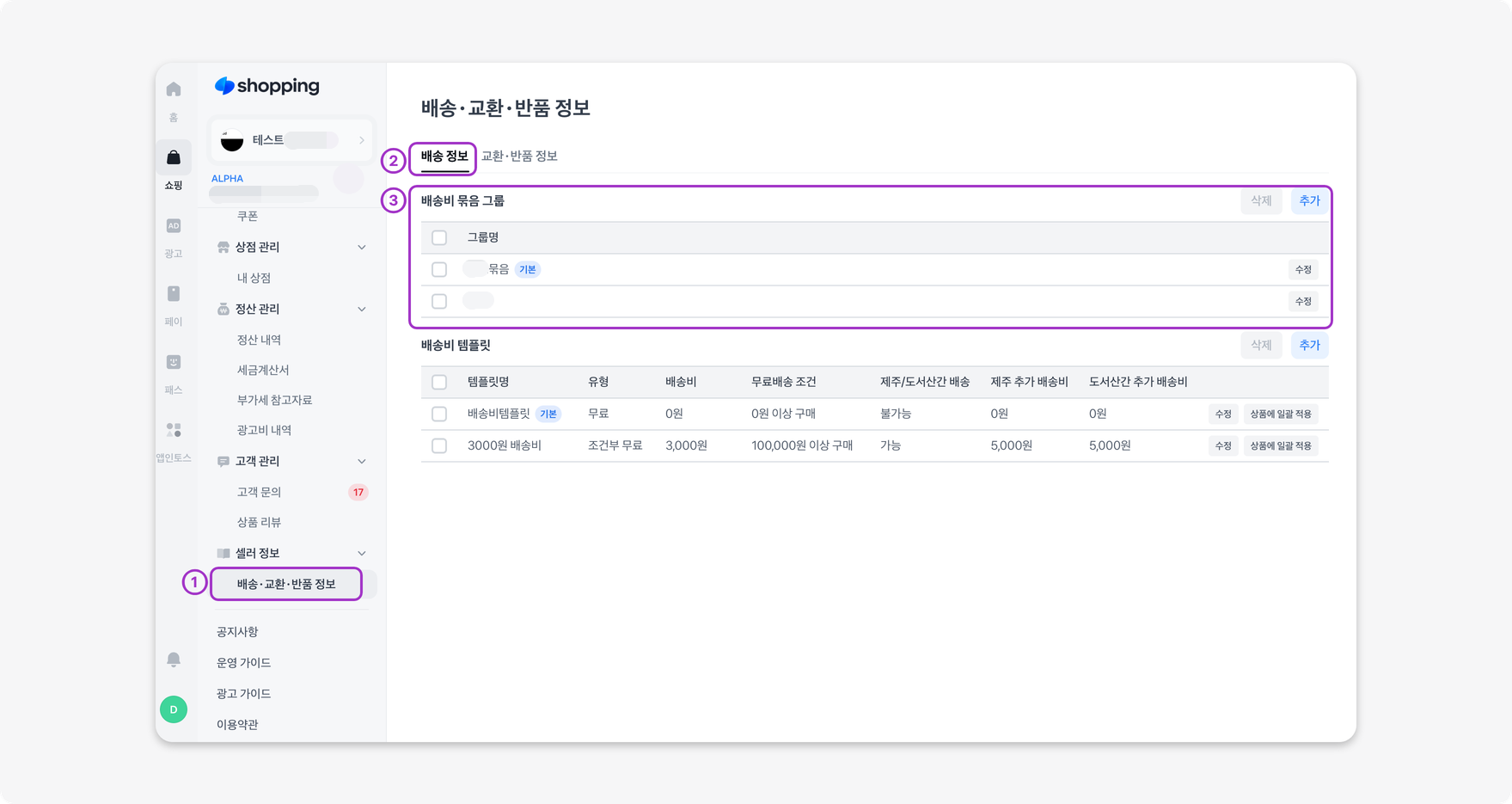Tick the 배송비템플릿 row checkbox

click(439, 414)
